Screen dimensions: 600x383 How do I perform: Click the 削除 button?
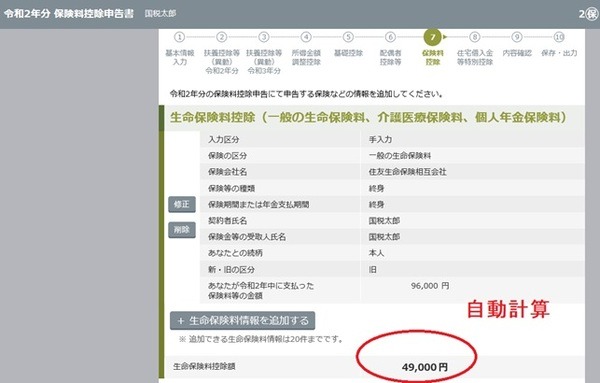[182, 230]
